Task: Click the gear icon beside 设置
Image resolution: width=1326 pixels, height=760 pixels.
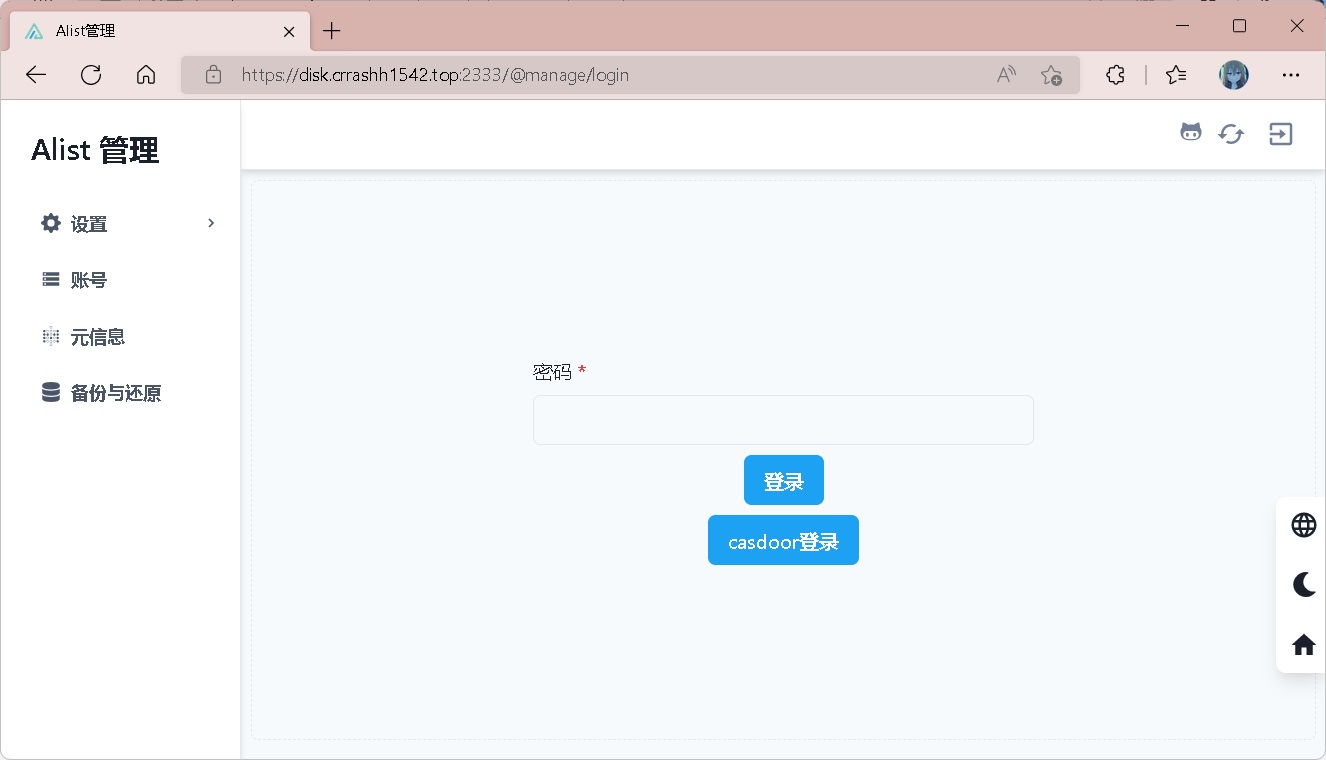Action: 51,223
